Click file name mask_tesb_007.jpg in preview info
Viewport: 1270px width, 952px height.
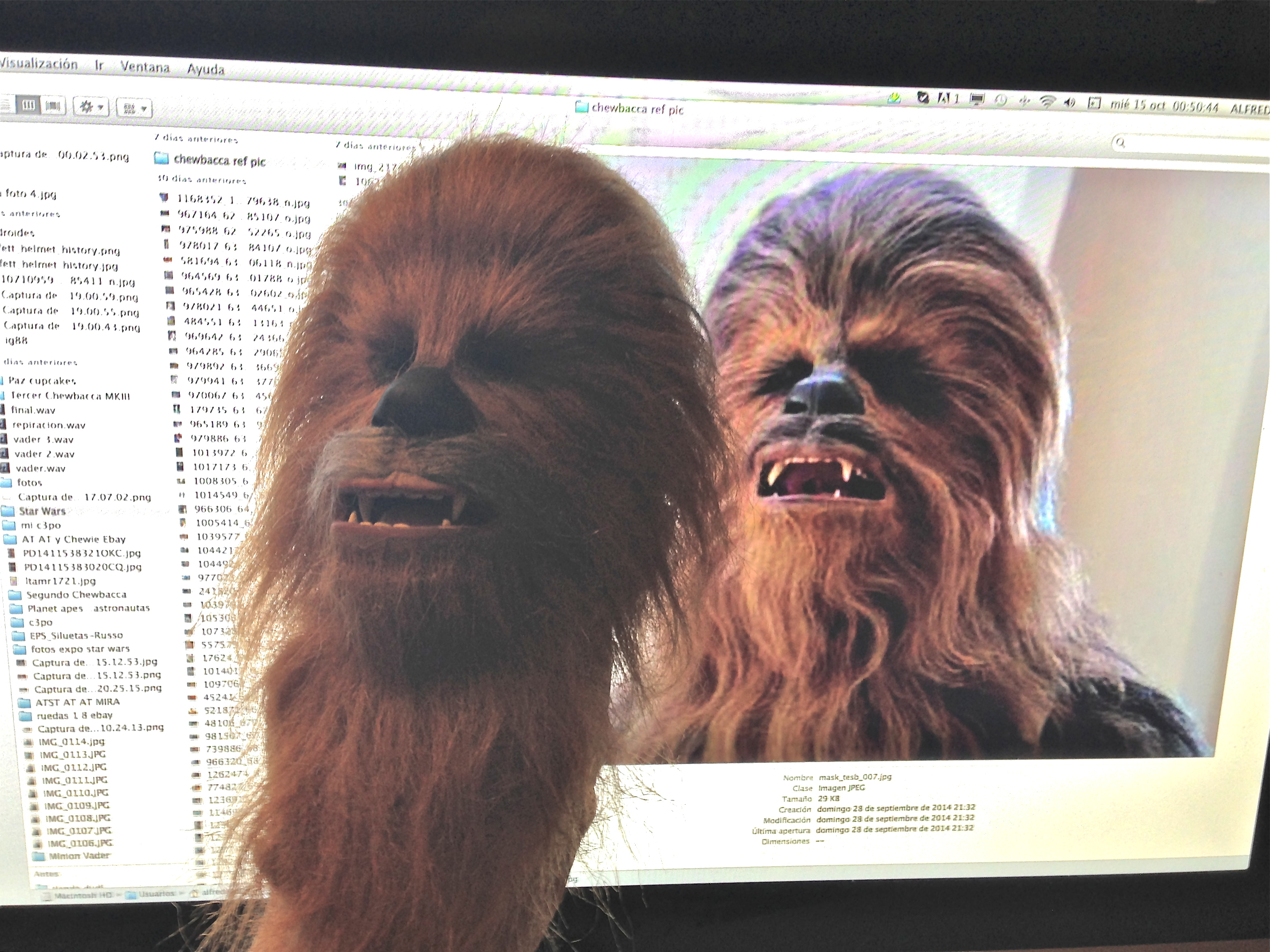tap(856, 777)
